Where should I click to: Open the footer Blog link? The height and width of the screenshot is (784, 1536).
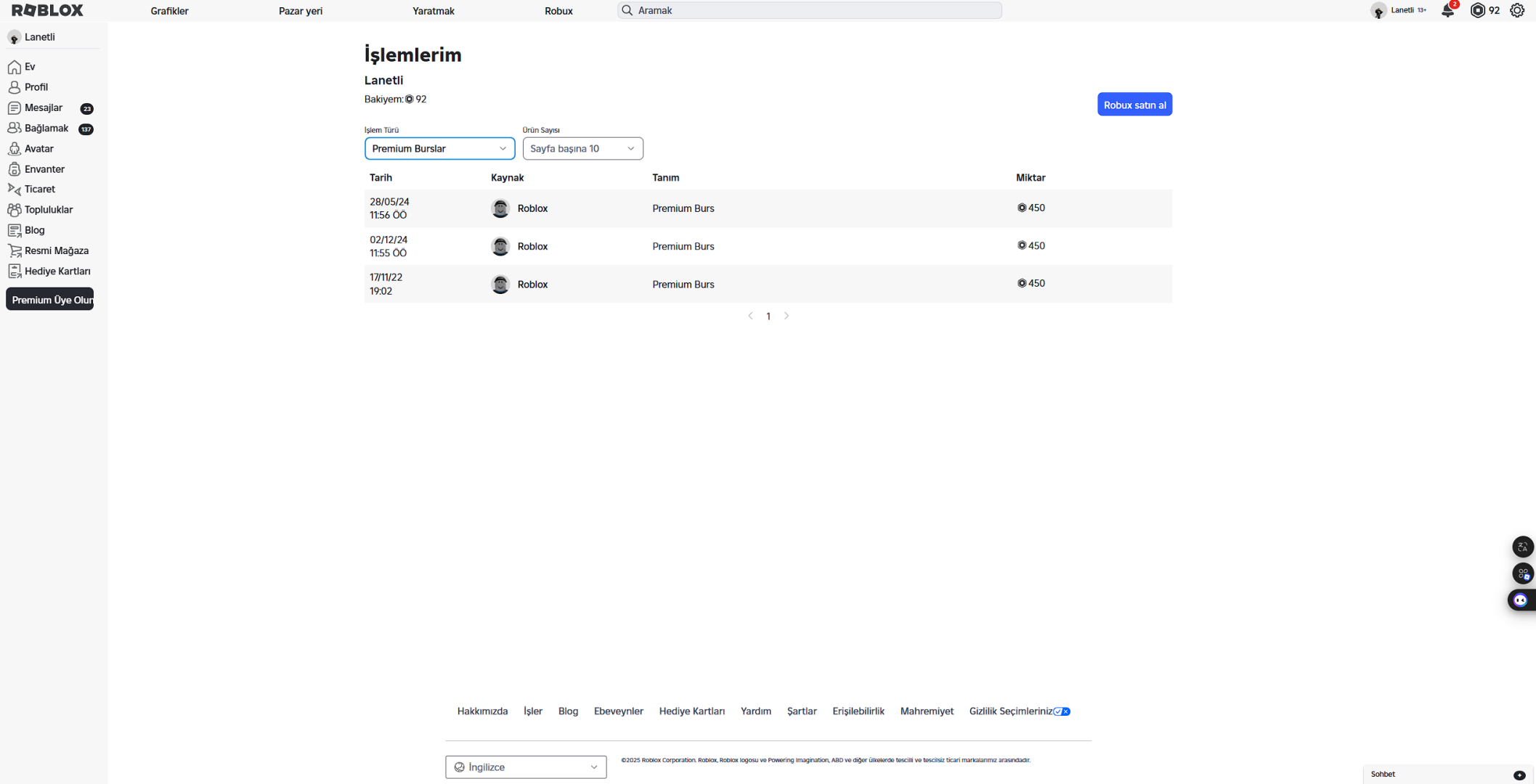coord(568,711)
